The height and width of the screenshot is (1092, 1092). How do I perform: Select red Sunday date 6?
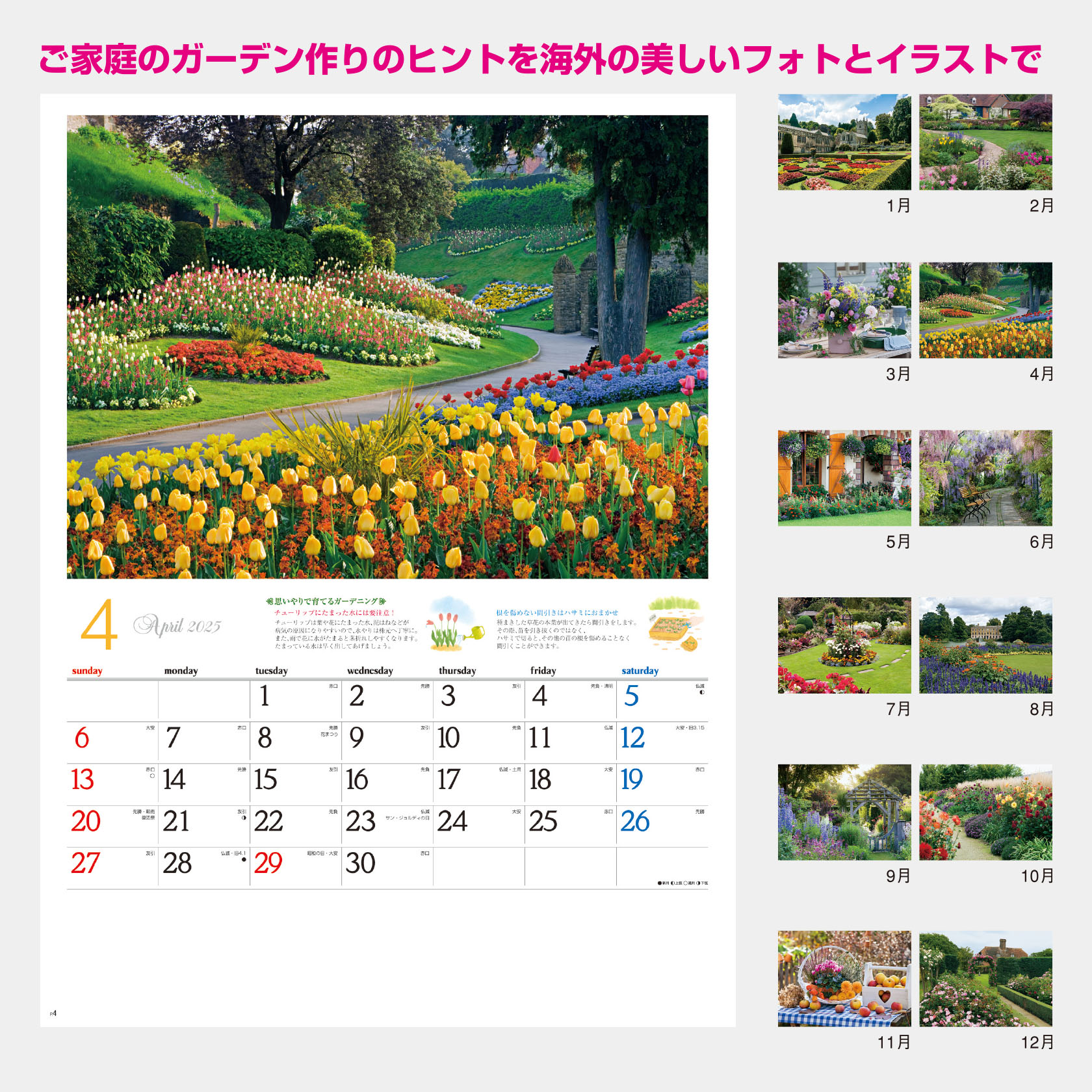81,738
